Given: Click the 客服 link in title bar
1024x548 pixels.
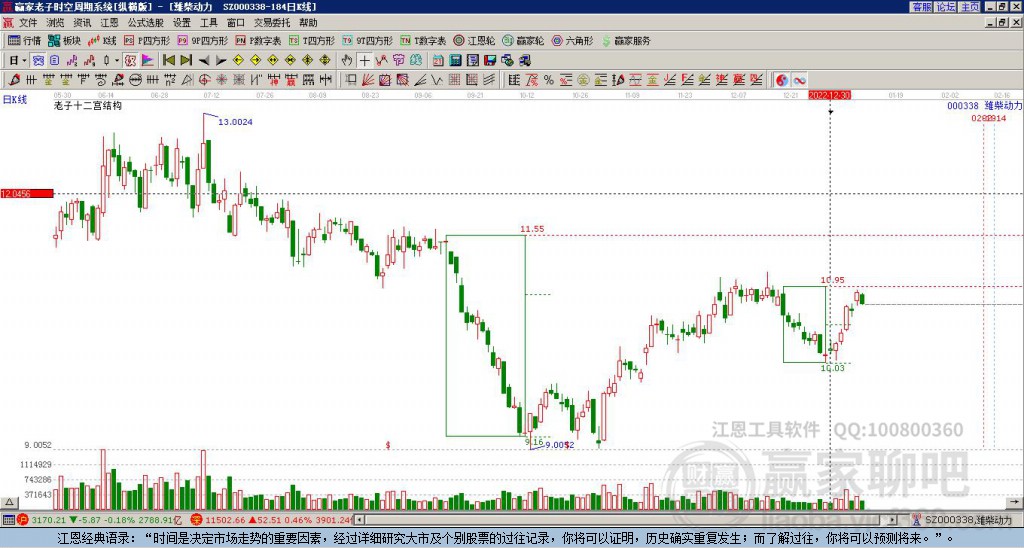Looking at the screenshot, I should tap(921, 7).
